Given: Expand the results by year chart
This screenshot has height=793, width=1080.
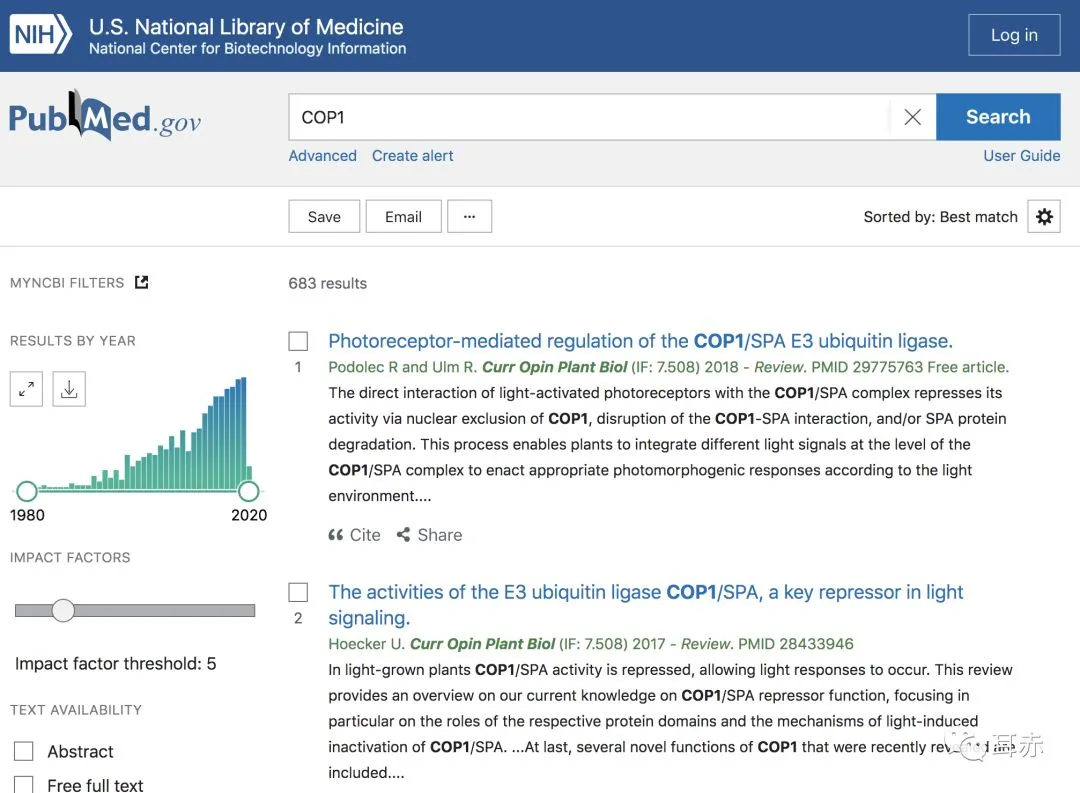Looking at the screenshot, I should (x=27, y=389).
